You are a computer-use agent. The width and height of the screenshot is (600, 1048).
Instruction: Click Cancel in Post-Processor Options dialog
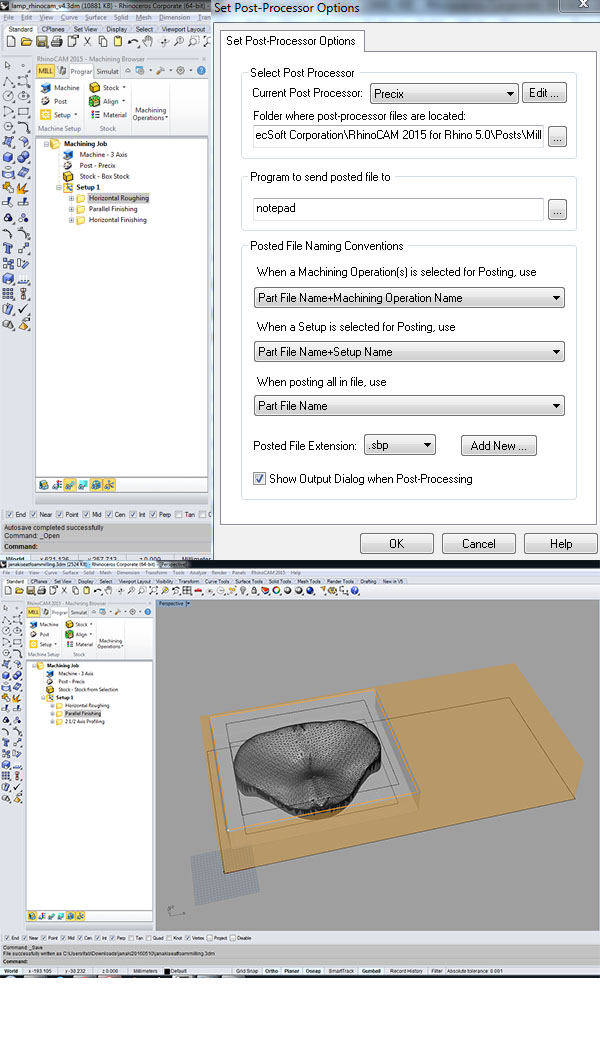click(478, 544)
